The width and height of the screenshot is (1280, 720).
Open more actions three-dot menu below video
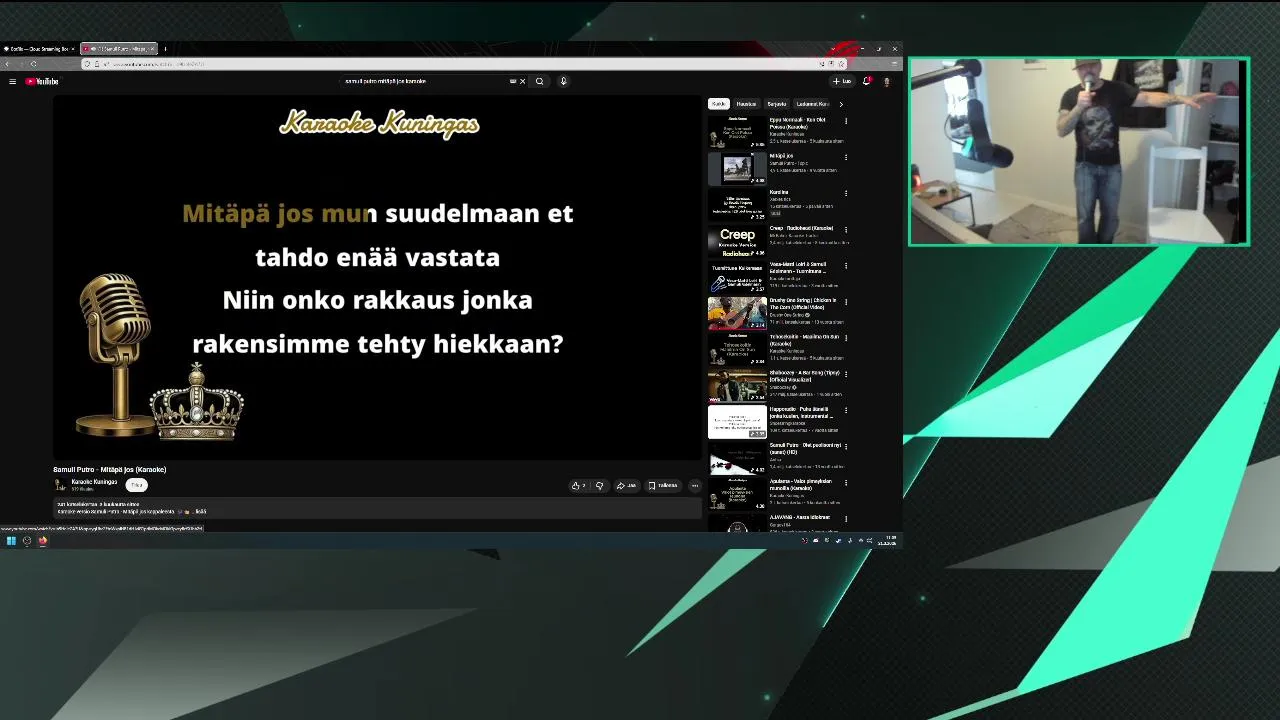point(695,486)
